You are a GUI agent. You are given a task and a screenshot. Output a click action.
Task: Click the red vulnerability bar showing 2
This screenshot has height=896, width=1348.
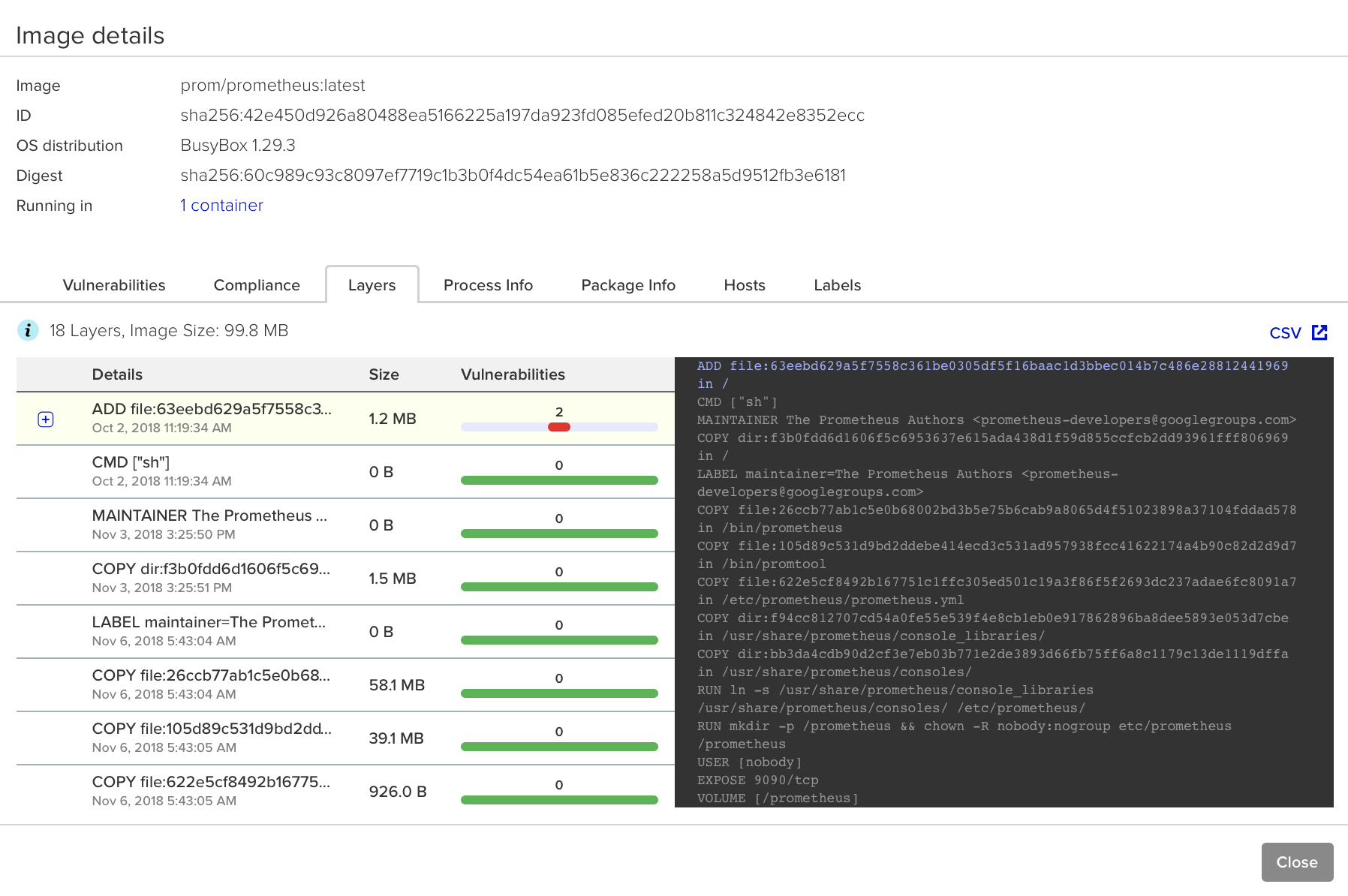click(559, 427)
